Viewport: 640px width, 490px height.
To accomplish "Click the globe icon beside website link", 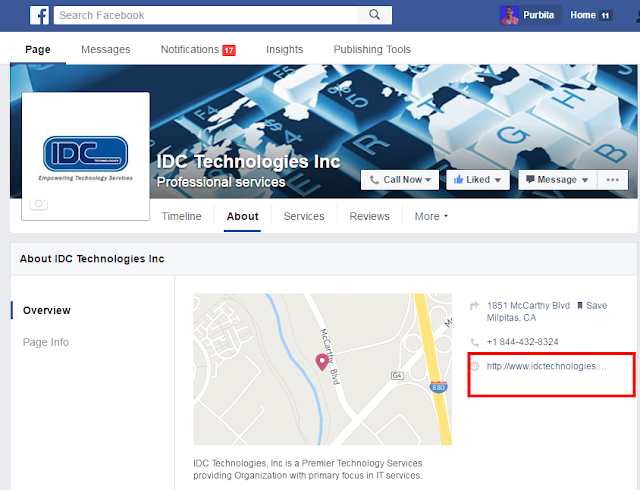I will click(475, 366).
